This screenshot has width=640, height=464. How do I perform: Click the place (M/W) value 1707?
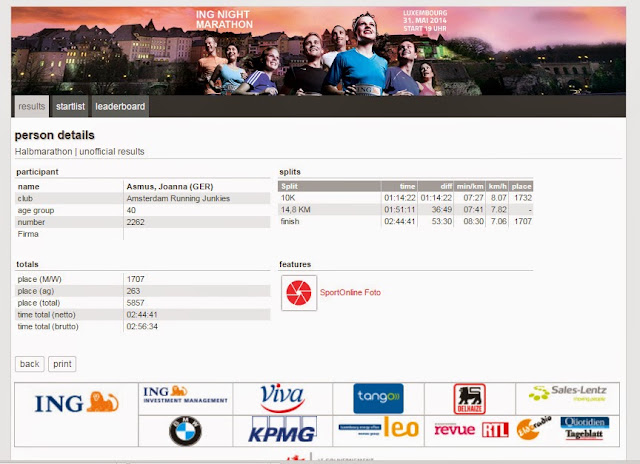[136, 279]
